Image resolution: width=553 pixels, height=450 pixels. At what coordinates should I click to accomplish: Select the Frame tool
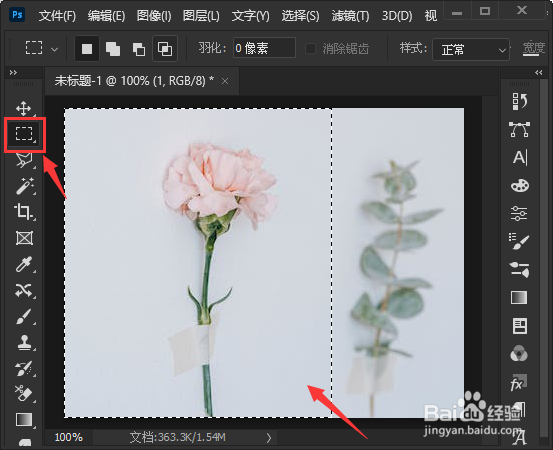[24, 238]
